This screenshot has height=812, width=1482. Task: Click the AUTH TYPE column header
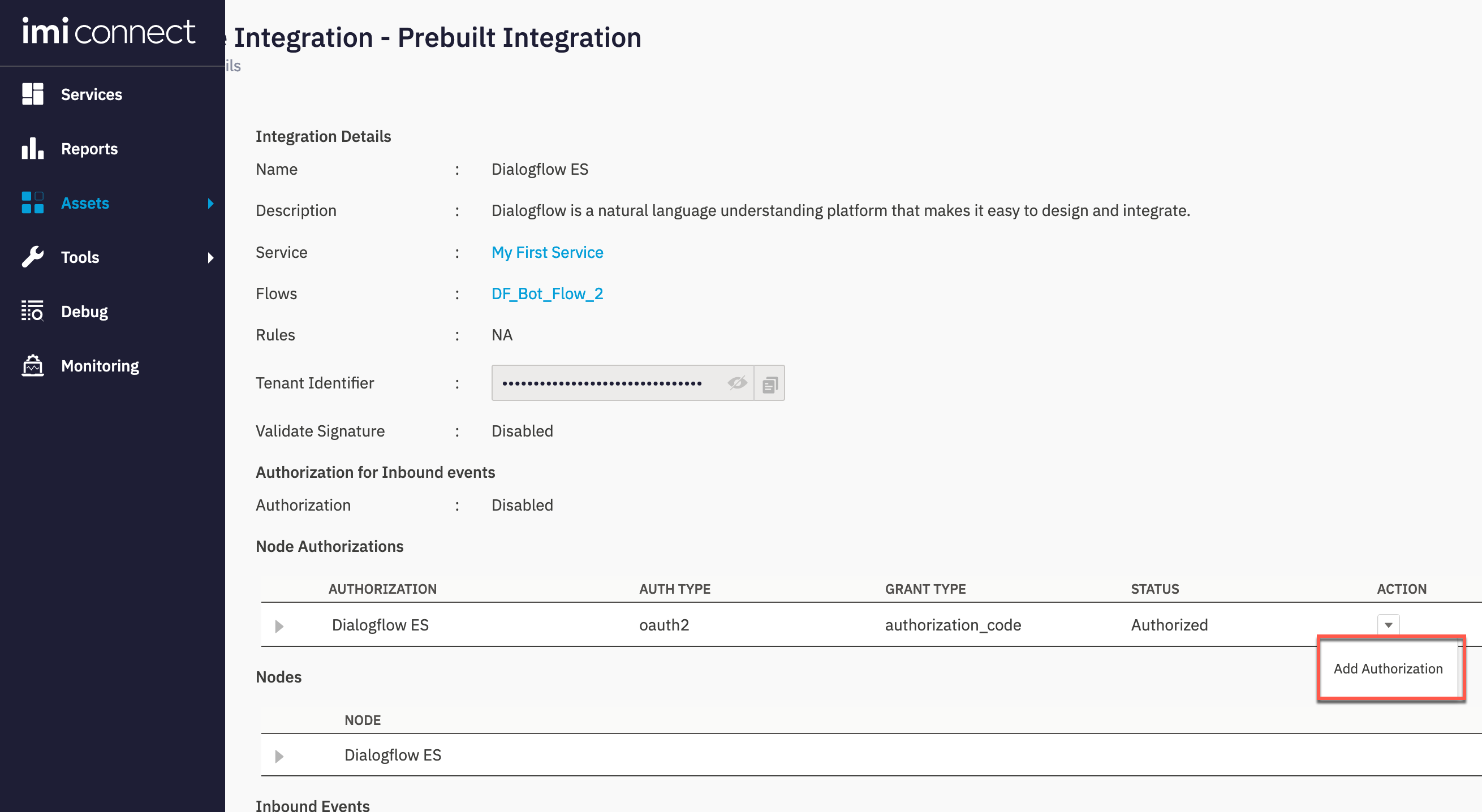pos(675,589)
